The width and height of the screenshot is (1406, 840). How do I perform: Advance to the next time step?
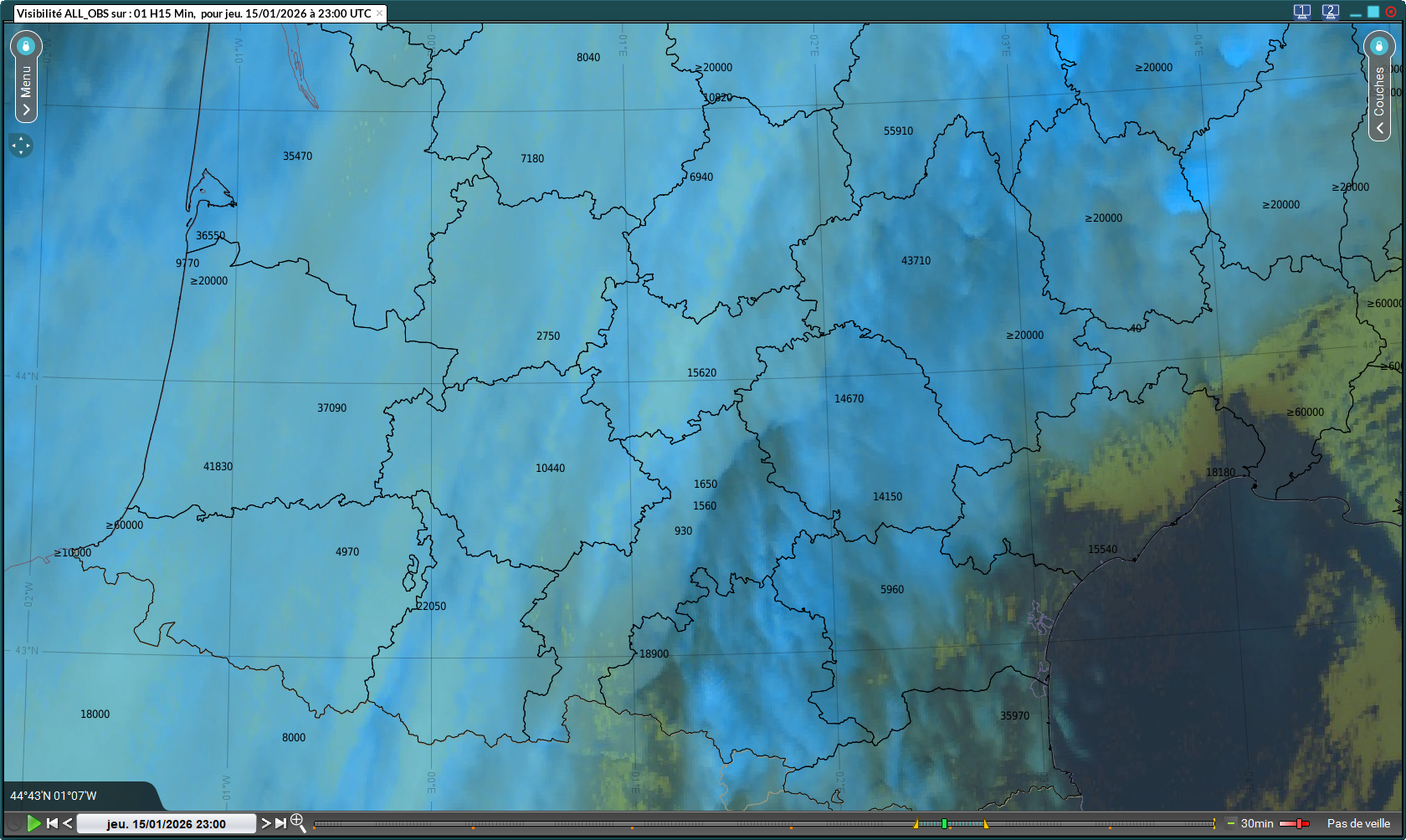tap(265, 823)
